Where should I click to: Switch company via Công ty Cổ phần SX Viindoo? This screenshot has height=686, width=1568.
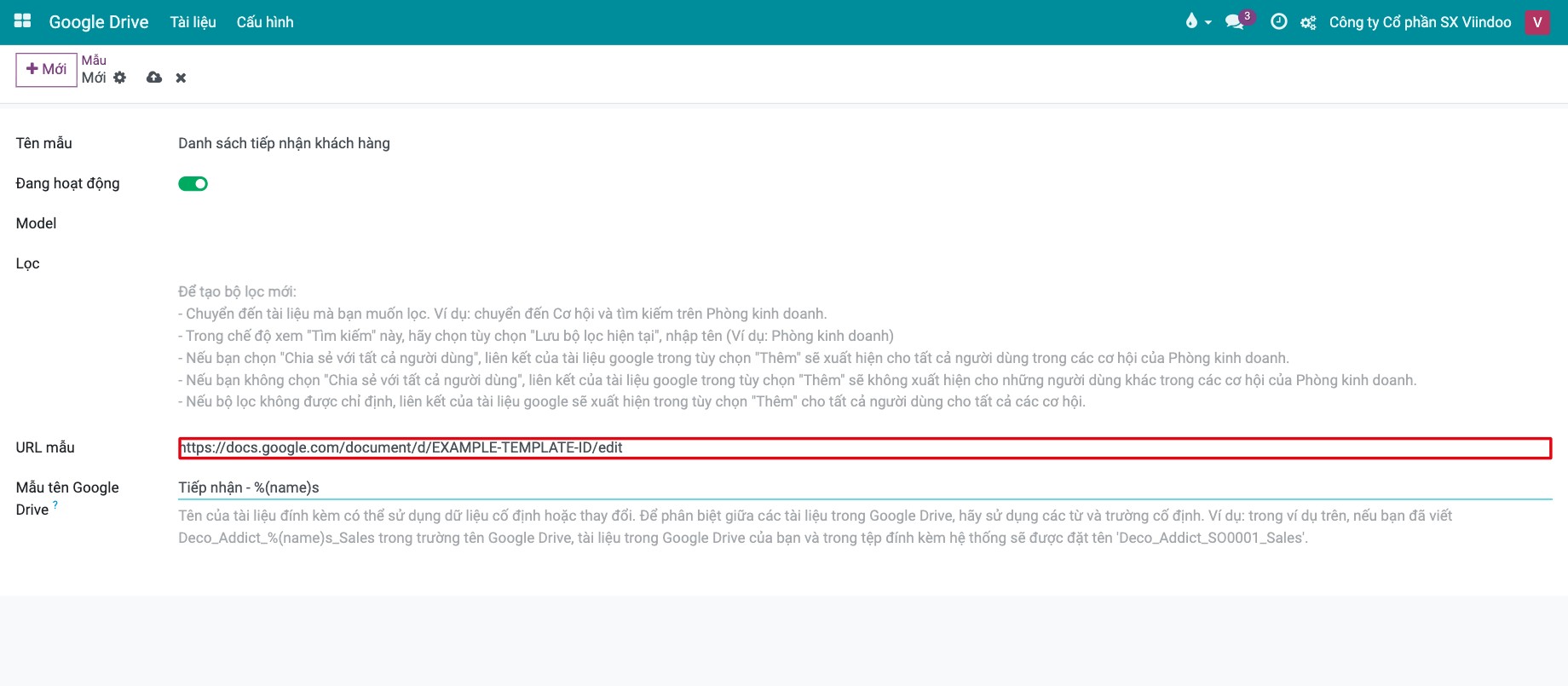(1420, 22)
